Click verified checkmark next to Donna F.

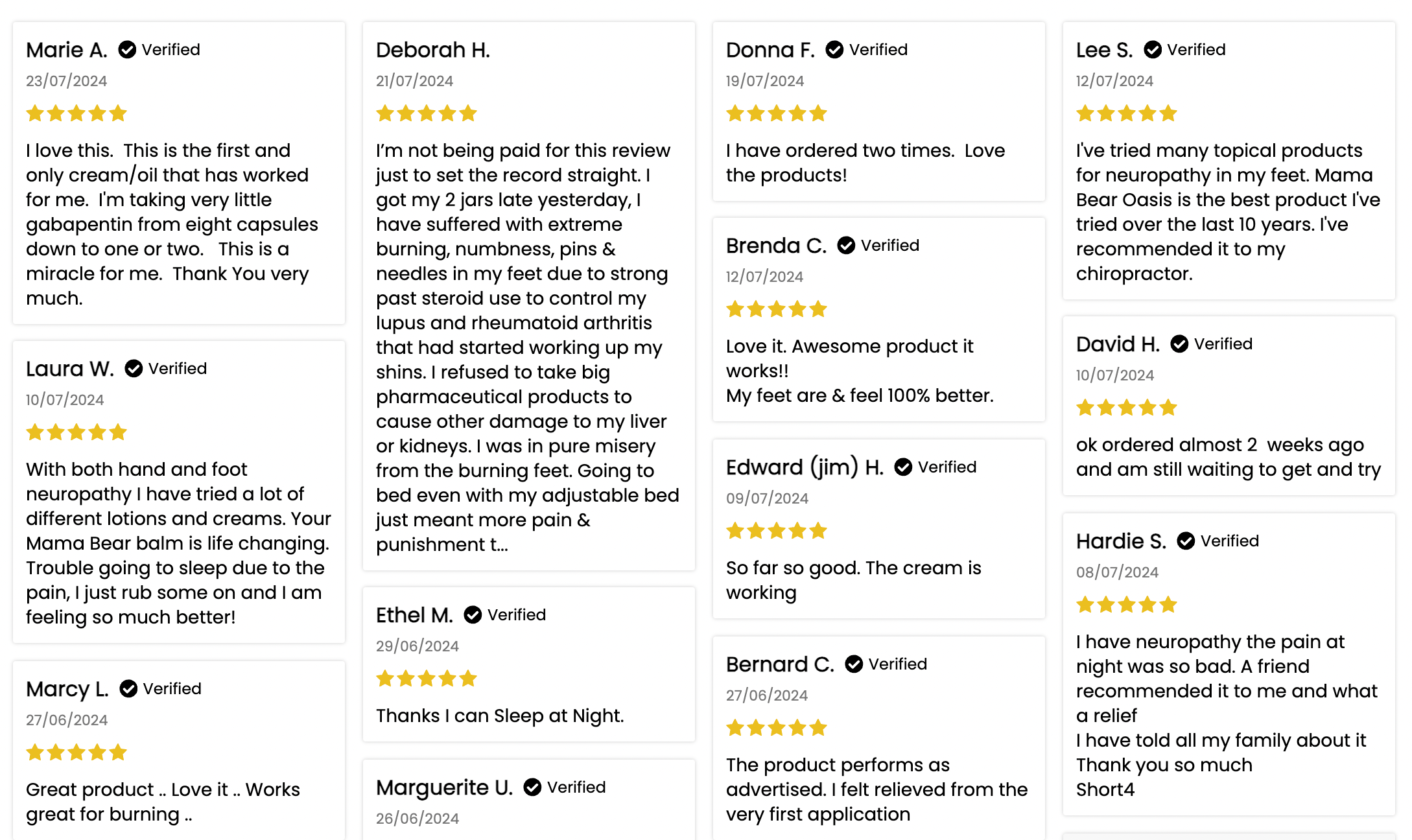[834, 50]
